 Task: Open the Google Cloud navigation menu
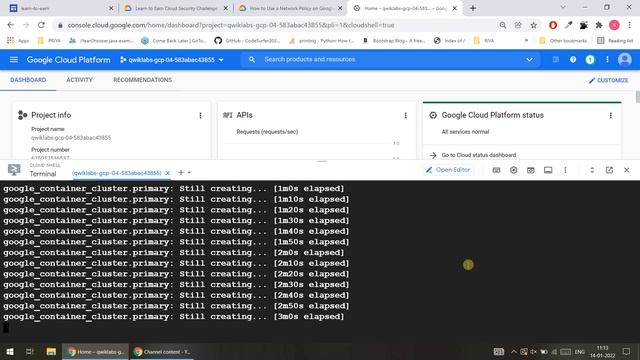click(13, 60)
